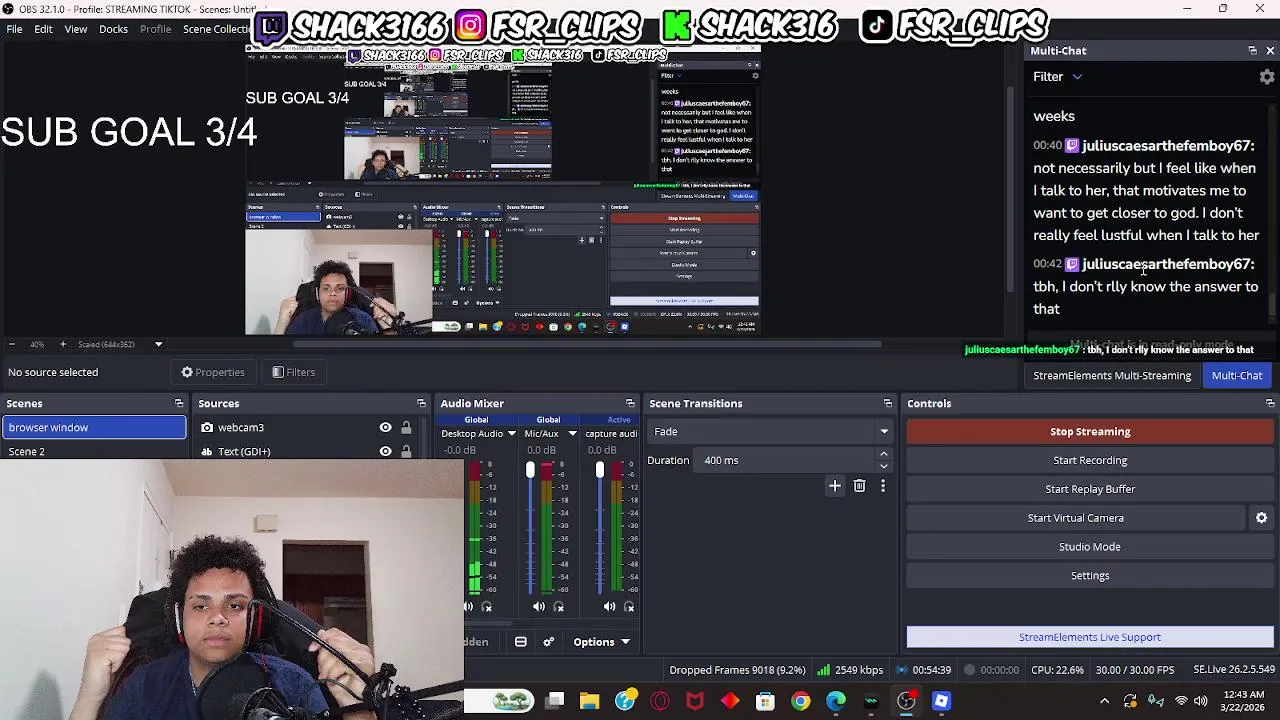Pop out the Audio Mixer dock

(x=630, y=404)
